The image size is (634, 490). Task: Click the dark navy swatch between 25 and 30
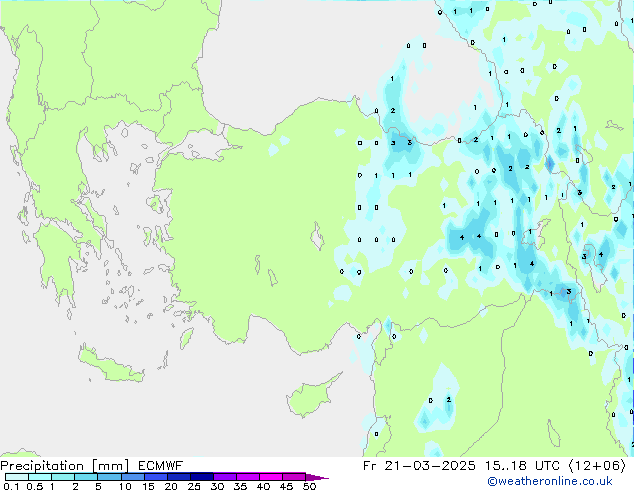(201, 477)
